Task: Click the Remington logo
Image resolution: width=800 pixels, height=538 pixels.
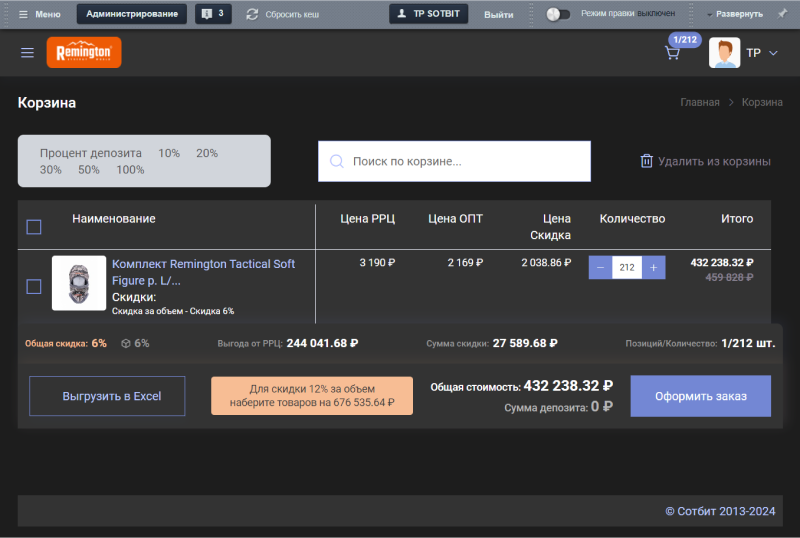Action: [84, 52]
